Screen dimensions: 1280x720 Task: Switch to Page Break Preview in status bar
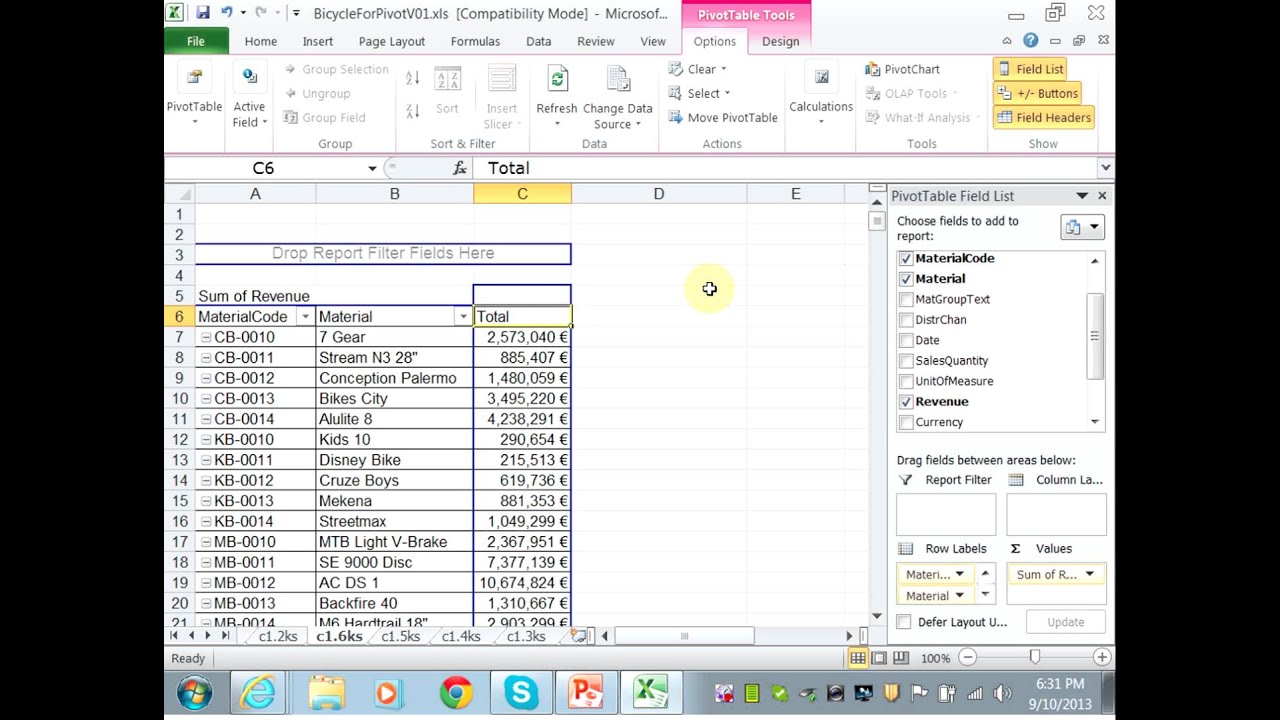click(900, 658)
